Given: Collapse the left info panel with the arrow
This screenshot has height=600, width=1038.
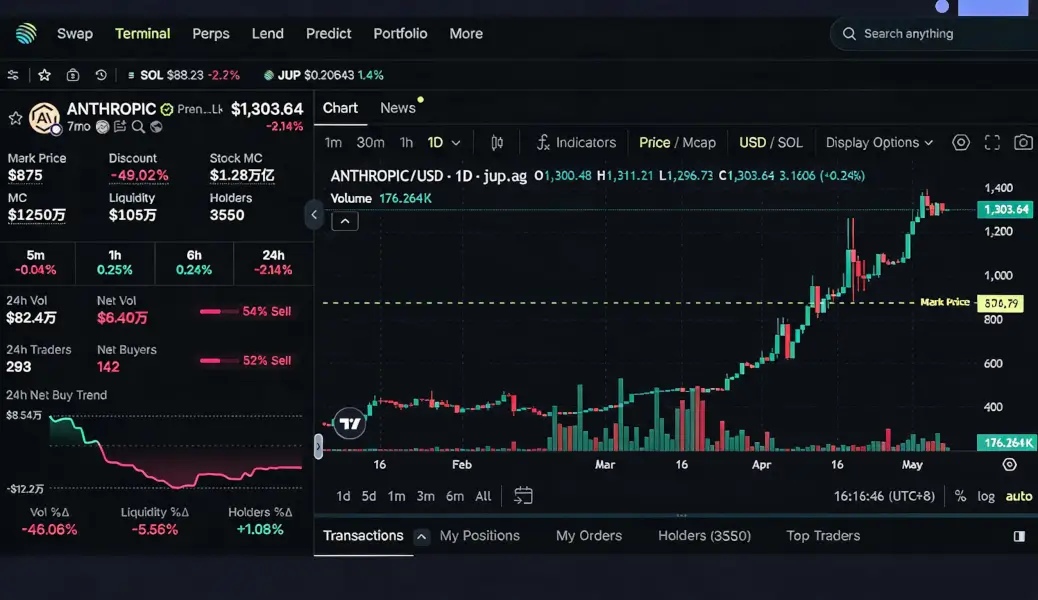Looking at the screenshot, I should click(314, 215).
